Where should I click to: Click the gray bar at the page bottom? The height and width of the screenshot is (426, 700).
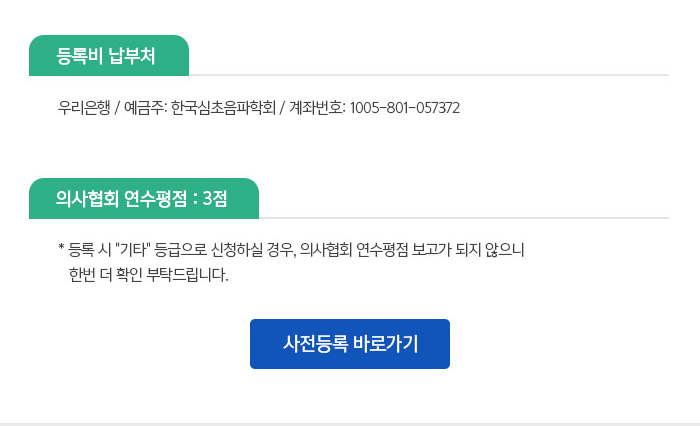pos(350,424)
